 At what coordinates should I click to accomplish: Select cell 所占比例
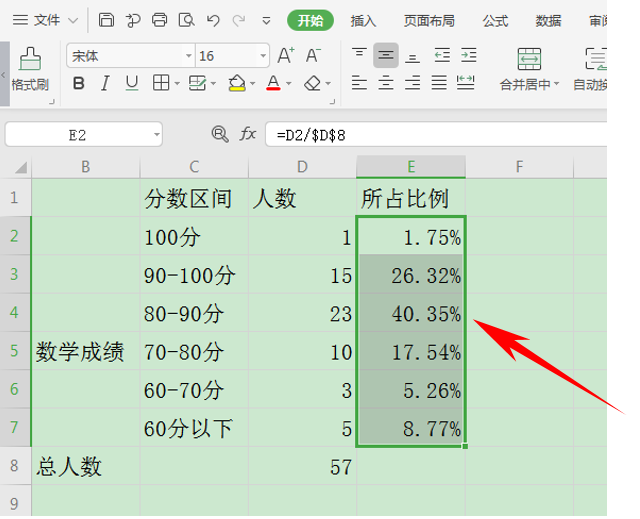click(x=411, y=198)
